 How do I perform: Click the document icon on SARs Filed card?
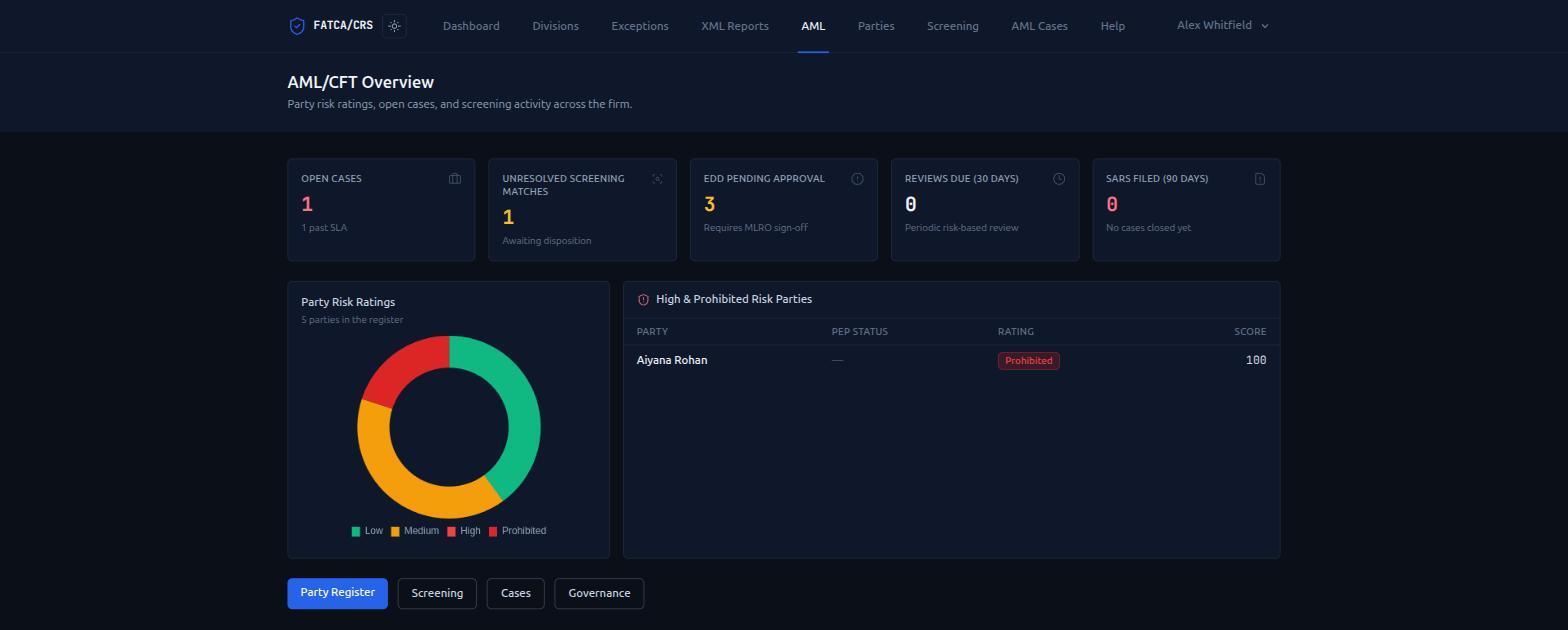pos(1260,179)
